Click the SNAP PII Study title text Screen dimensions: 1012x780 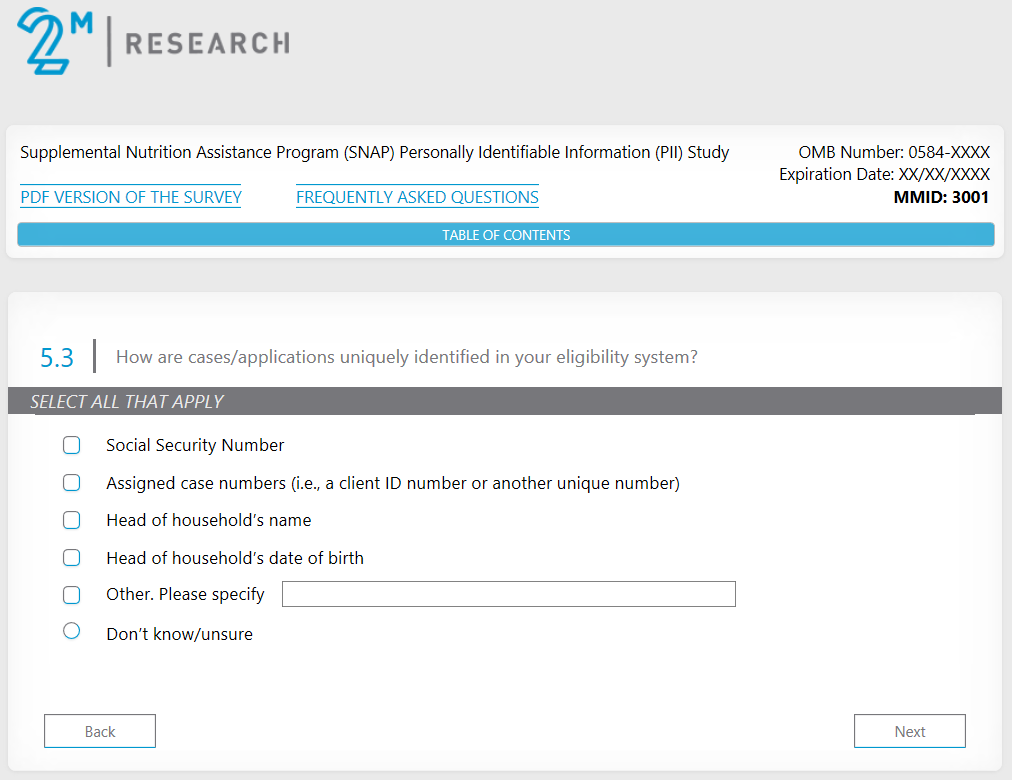pos(374,153)
